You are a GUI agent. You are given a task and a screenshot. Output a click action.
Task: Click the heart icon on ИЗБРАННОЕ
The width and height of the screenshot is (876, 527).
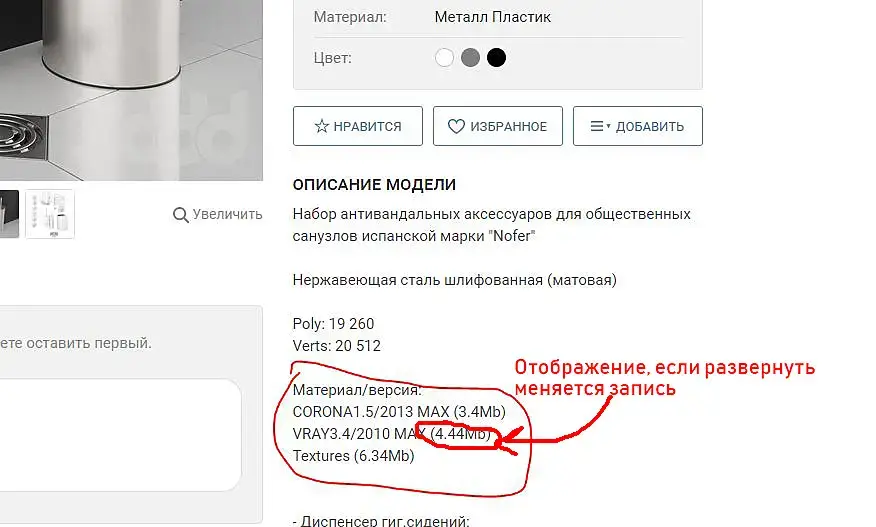pos(456,126)
